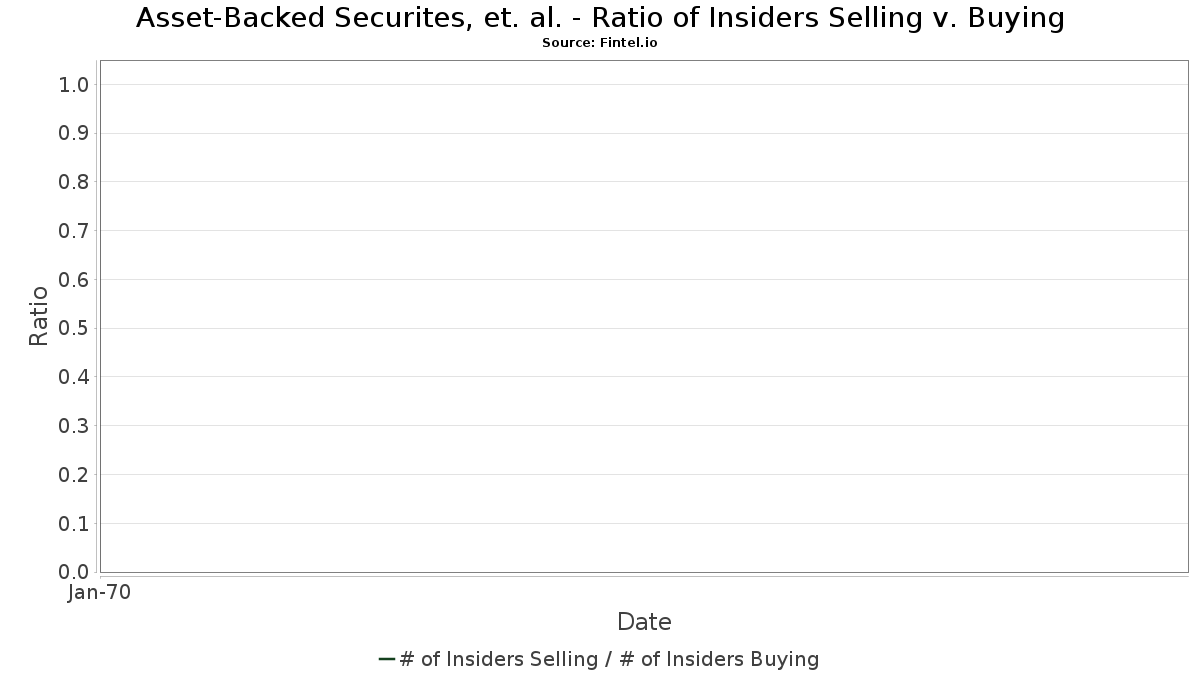Image resolution: width=1200 pixels, height=675 pixels.
Task: Click the 0.4 y-axis tick label
Action: click(x=75, y=377)
